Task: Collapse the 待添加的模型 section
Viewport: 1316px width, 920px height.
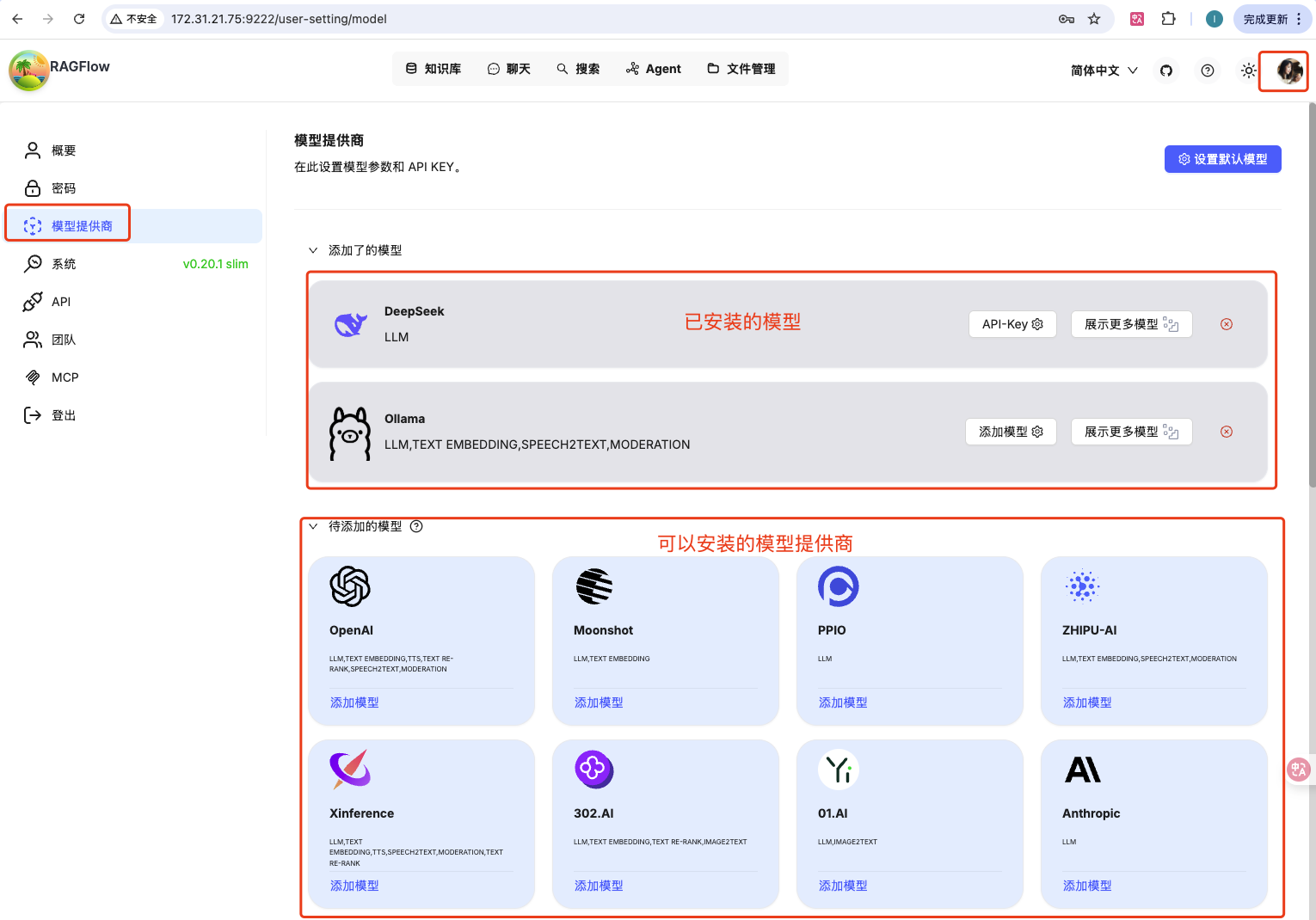Action: tap(313, 526)
